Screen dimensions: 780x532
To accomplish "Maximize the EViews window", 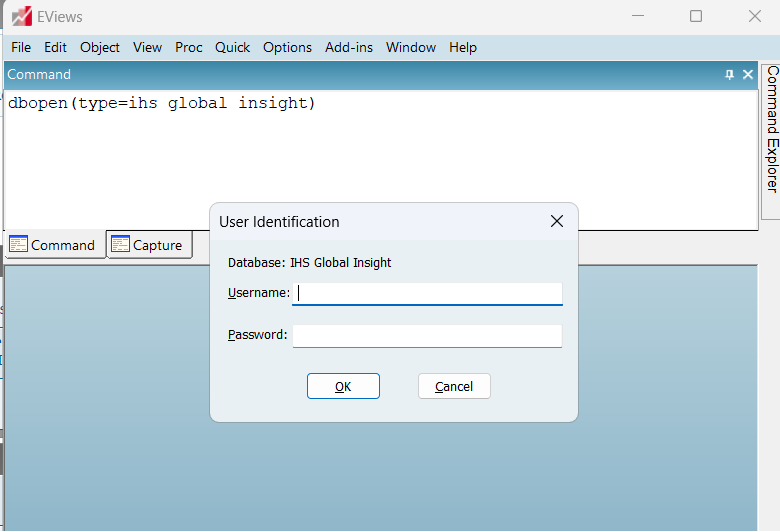I will click(x=696, y=16).
